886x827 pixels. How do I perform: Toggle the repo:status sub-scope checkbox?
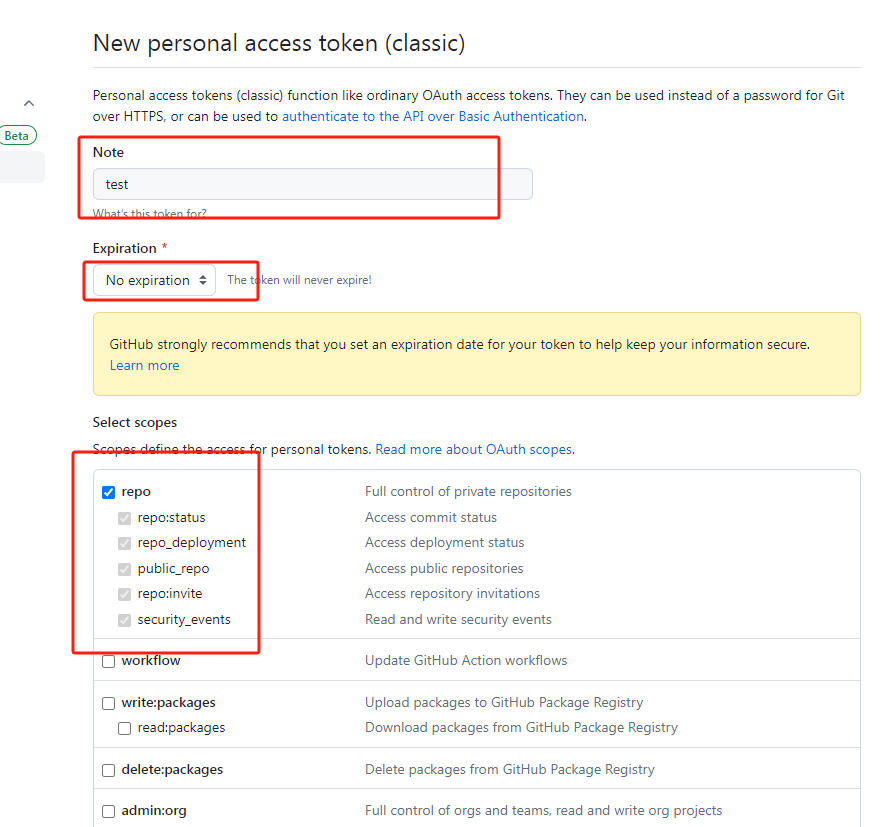tap(124, 517)
